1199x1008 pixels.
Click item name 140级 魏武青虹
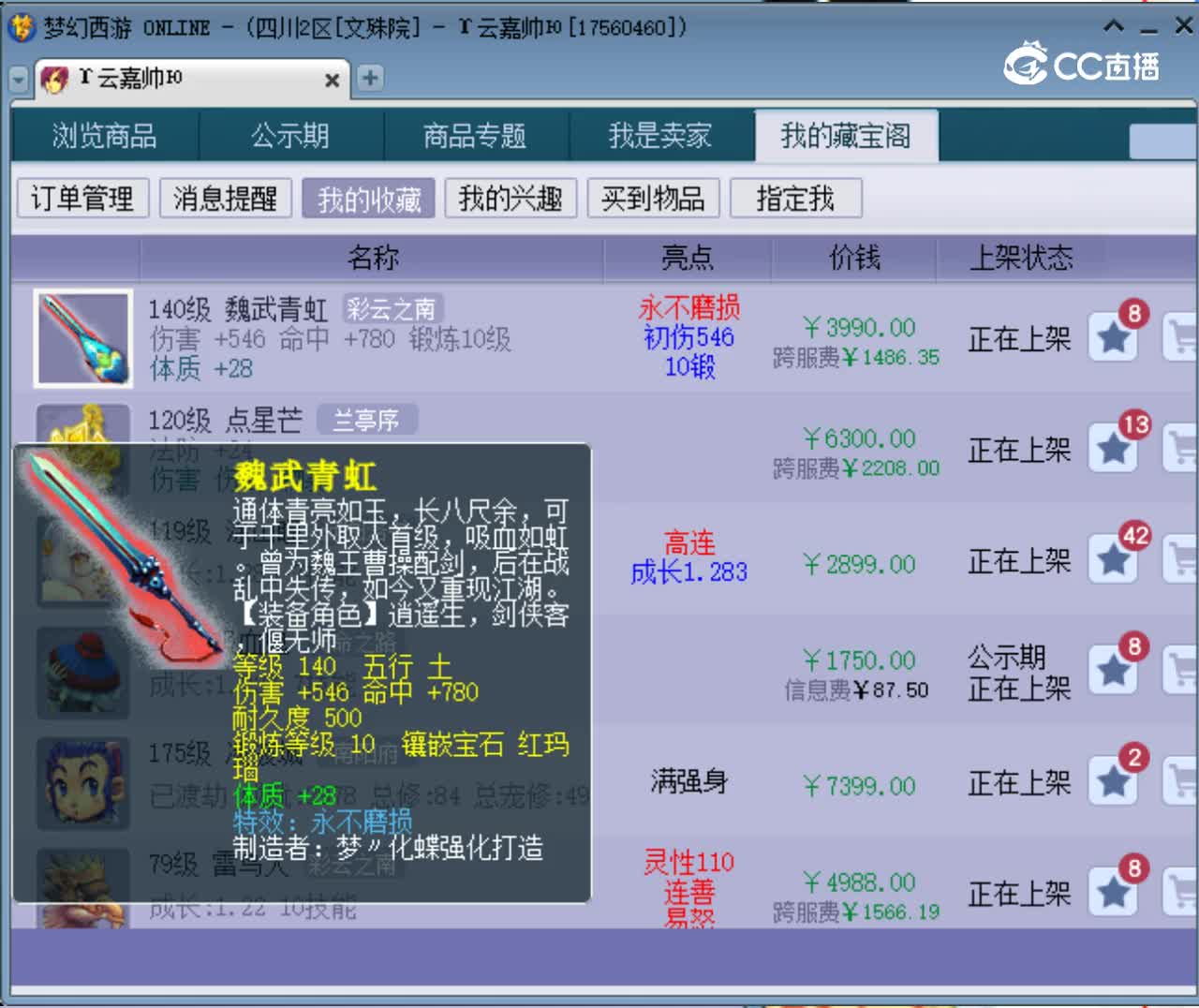[x=238, y=309]
